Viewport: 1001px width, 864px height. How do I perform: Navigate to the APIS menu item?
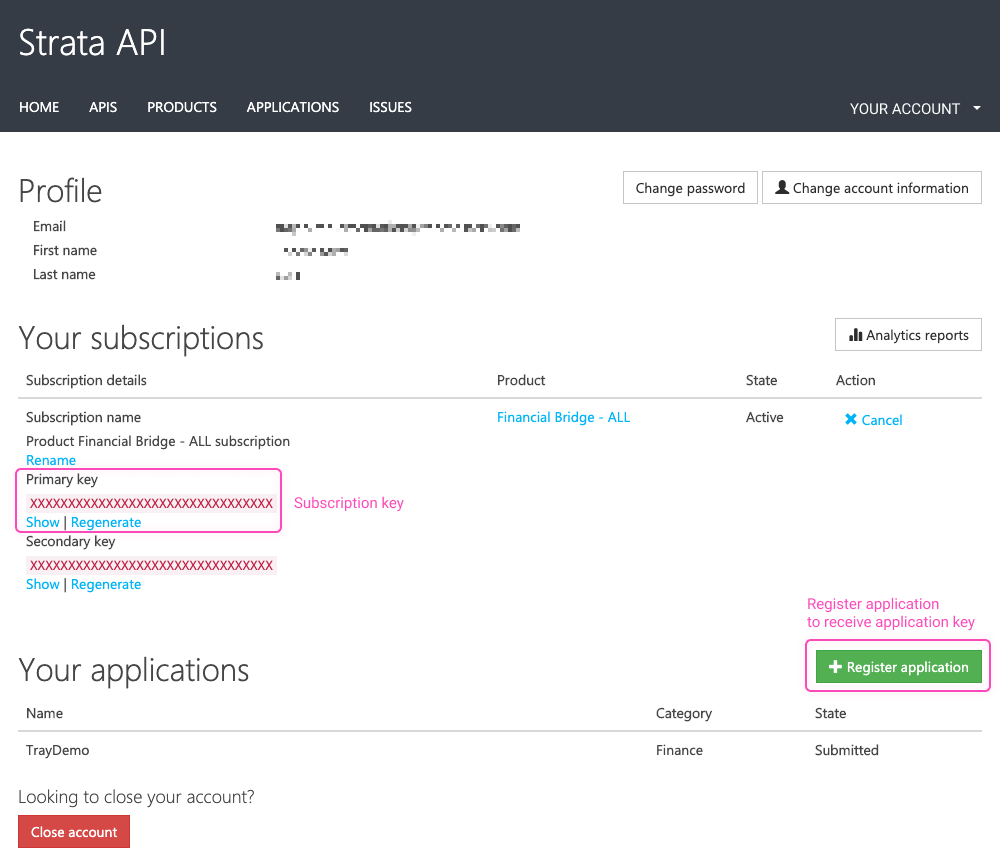tap(102, 107)
